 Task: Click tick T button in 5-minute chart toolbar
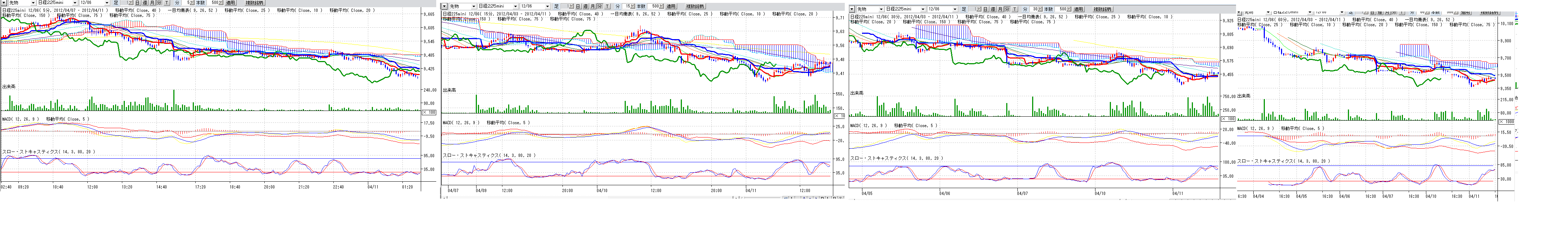tap(167, 3)
